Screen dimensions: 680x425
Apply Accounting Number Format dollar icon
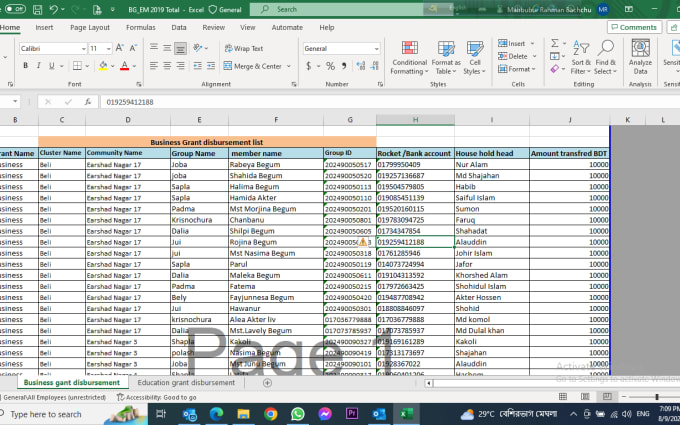point(309,66)
